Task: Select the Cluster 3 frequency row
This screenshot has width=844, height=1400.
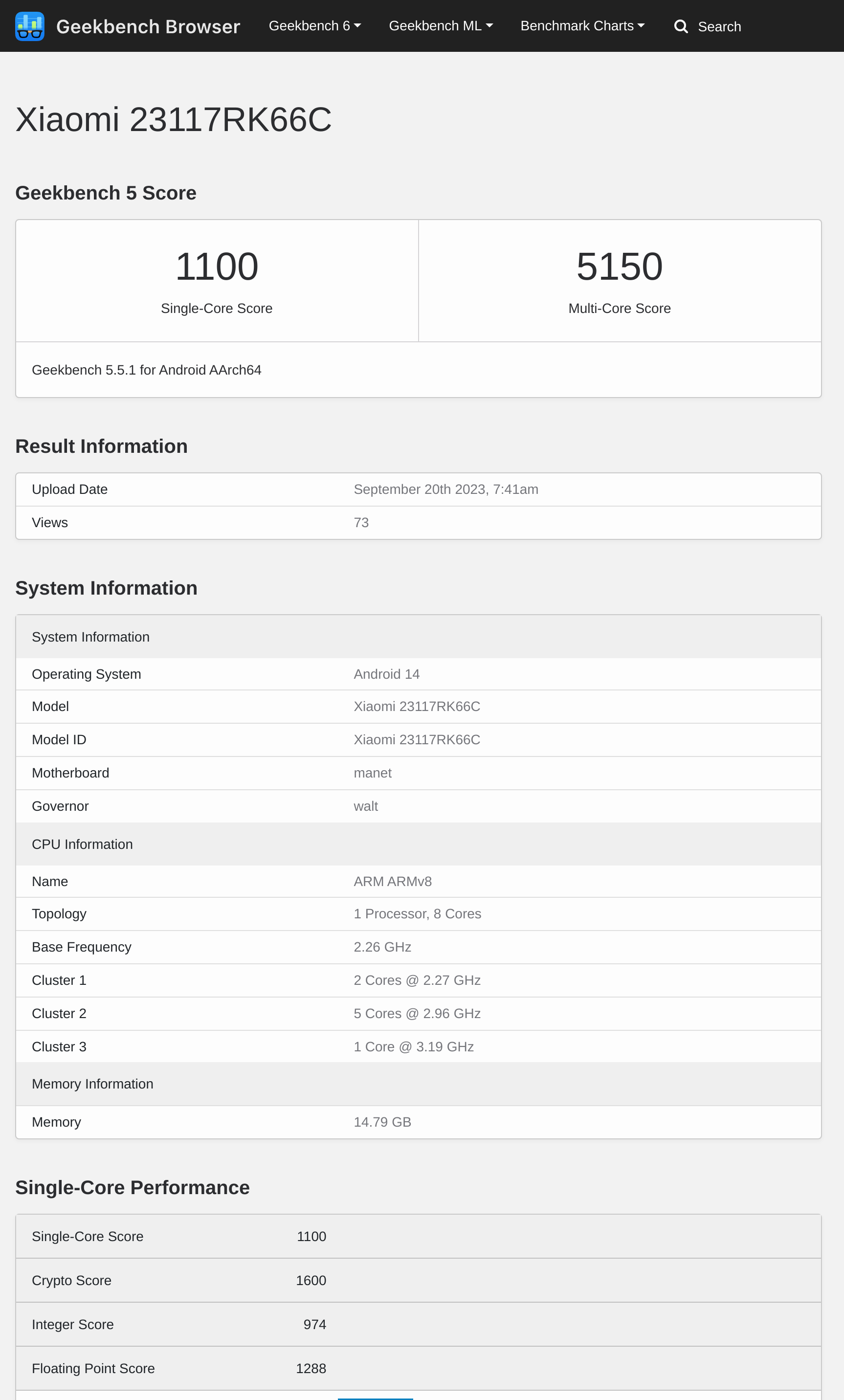Action: [x=418, y=1046]
